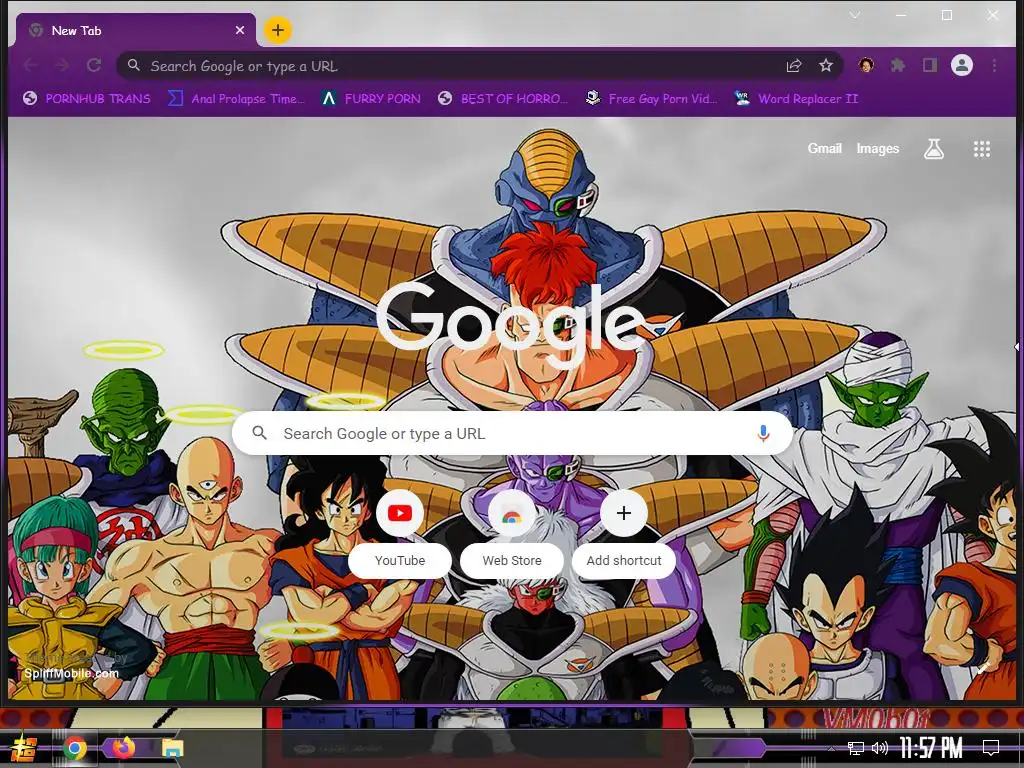Open Search Labs flask icon

click(x=934, y=149)
